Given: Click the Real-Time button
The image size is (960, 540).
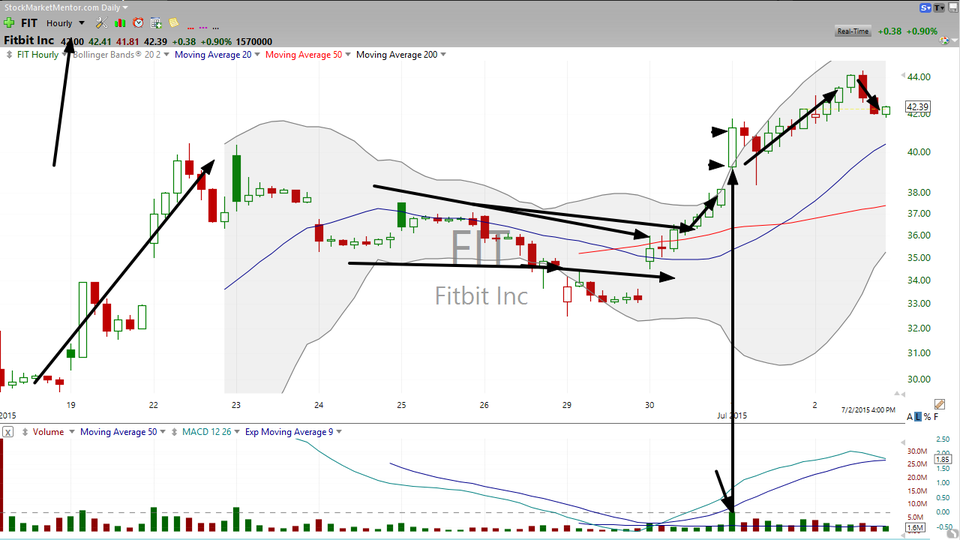Looking at the screenshot, I should click(x=853, y=31).
